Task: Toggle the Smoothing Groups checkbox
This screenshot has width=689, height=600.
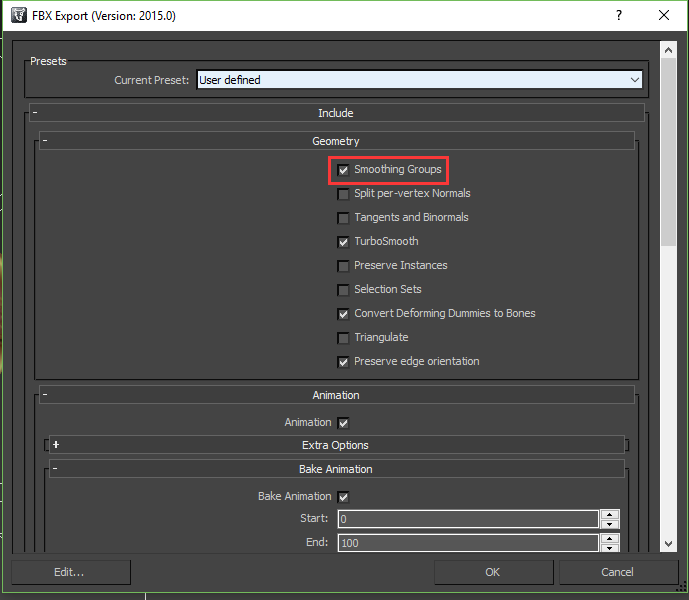Action: tap(343, 170)
